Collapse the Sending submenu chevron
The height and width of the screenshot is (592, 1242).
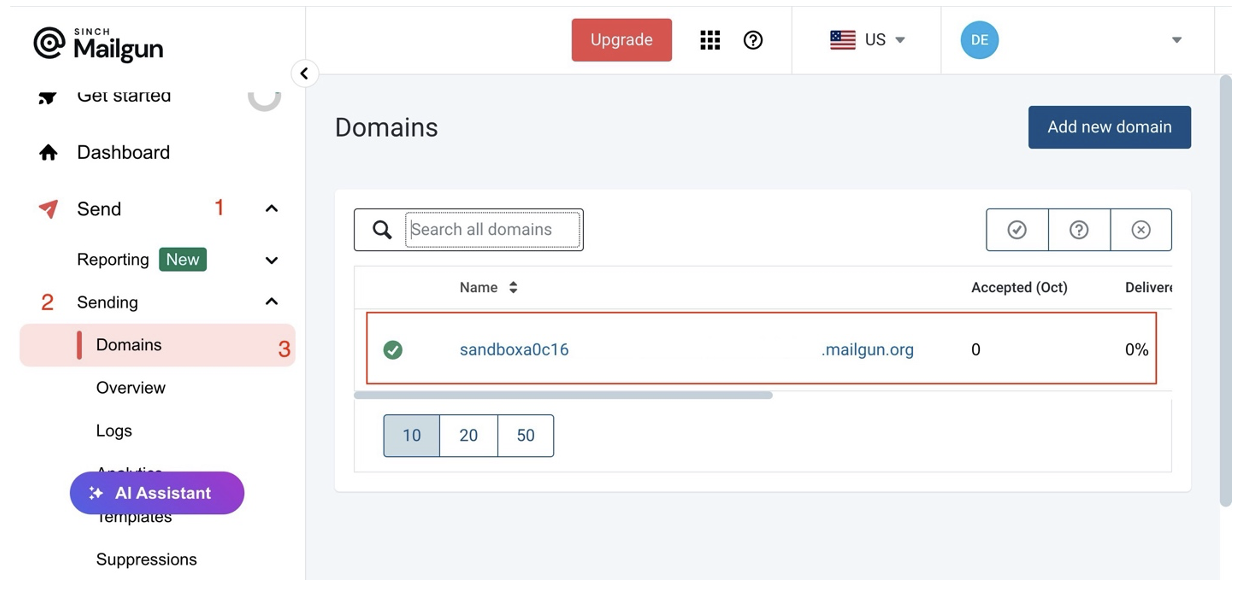pos(271,302)
